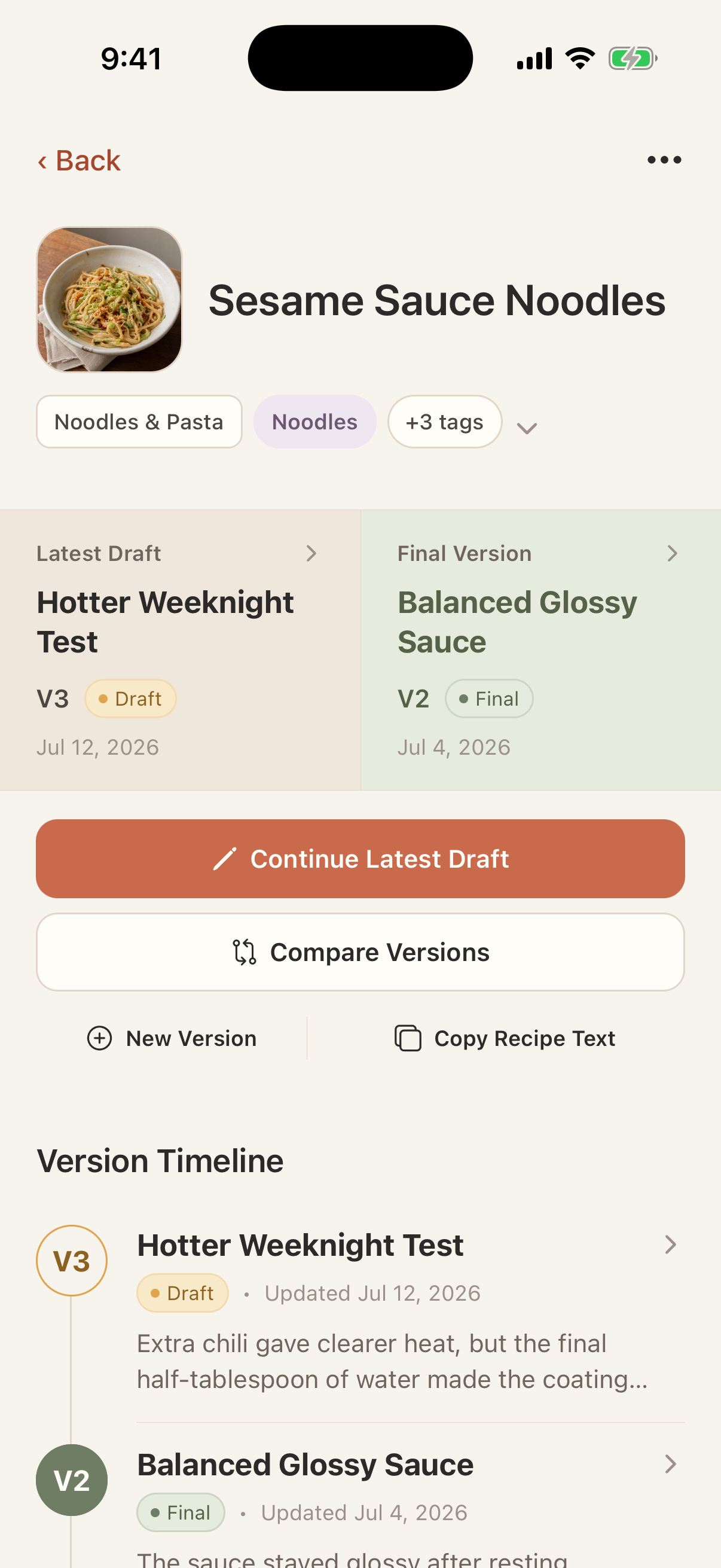Select the green V2 circle timeline marker

(x=72, y=1479)
